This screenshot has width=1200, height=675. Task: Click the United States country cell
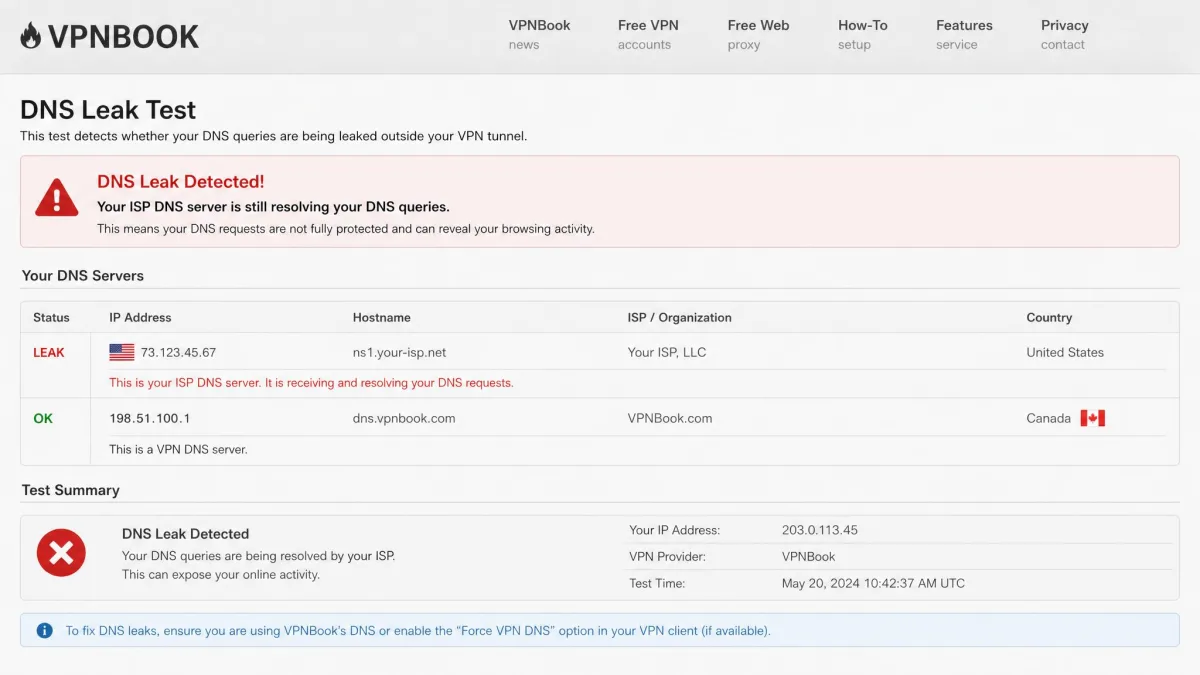click(1065, 353)
